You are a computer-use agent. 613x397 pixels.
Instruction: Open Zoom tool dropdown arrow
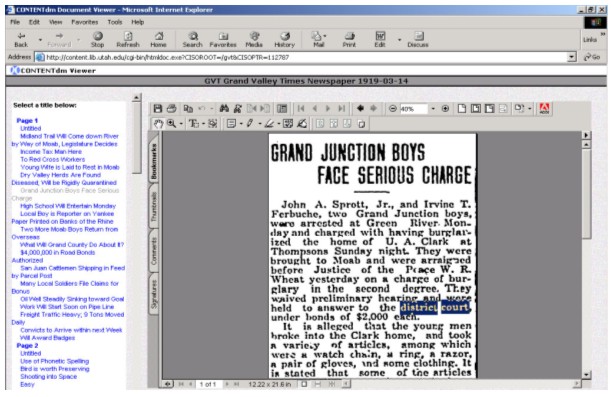point(181,124)
